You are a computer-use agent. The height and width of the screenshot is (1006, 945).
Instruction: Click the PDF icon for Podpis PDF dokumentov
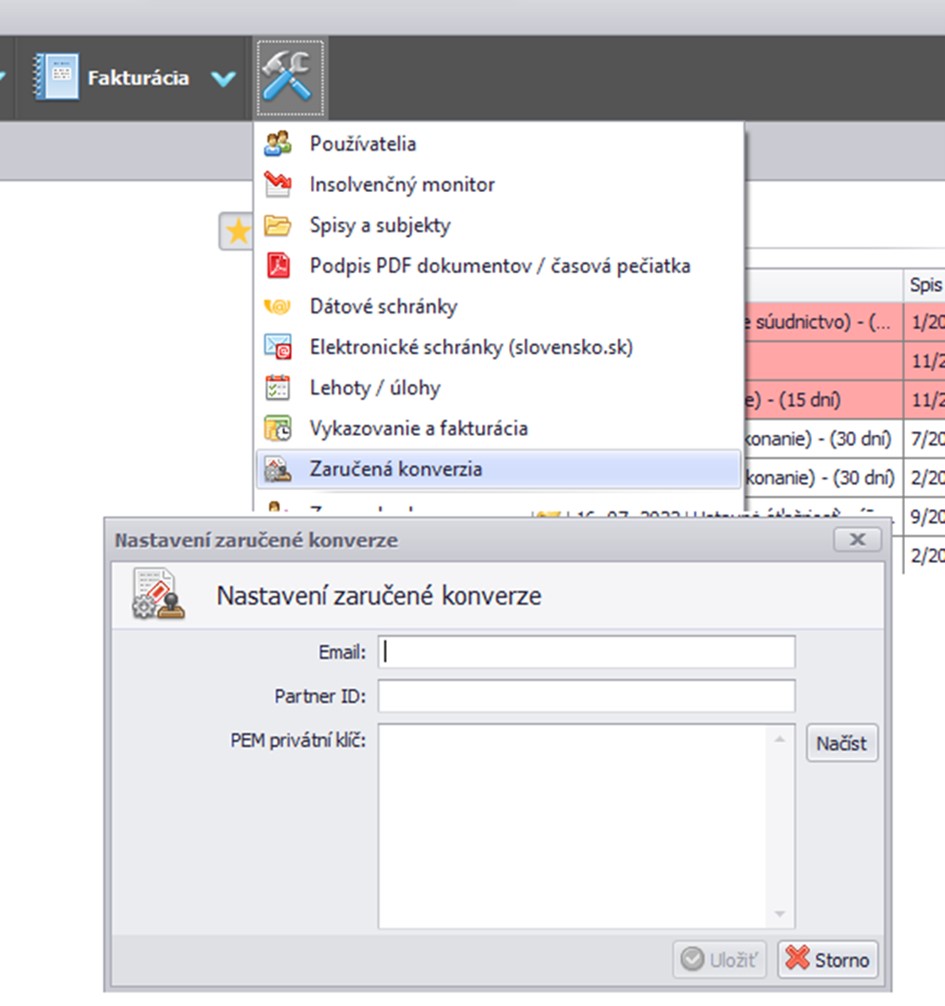[277, 266]
